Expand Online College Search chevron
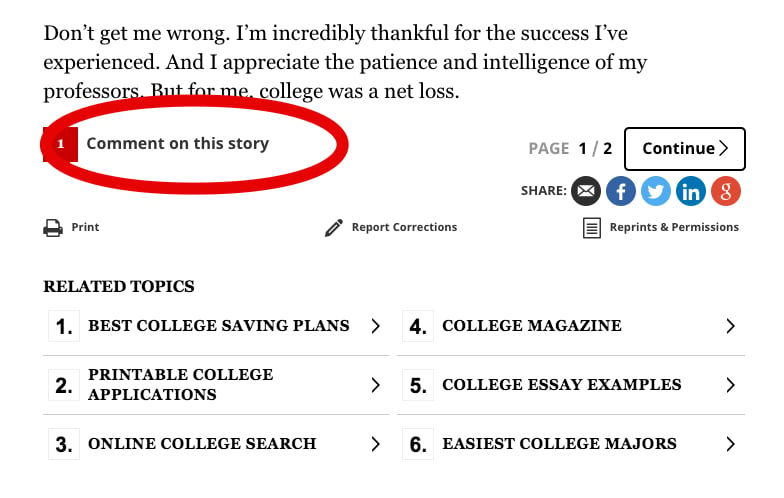The image size is (784, 498). click(376, 444)
